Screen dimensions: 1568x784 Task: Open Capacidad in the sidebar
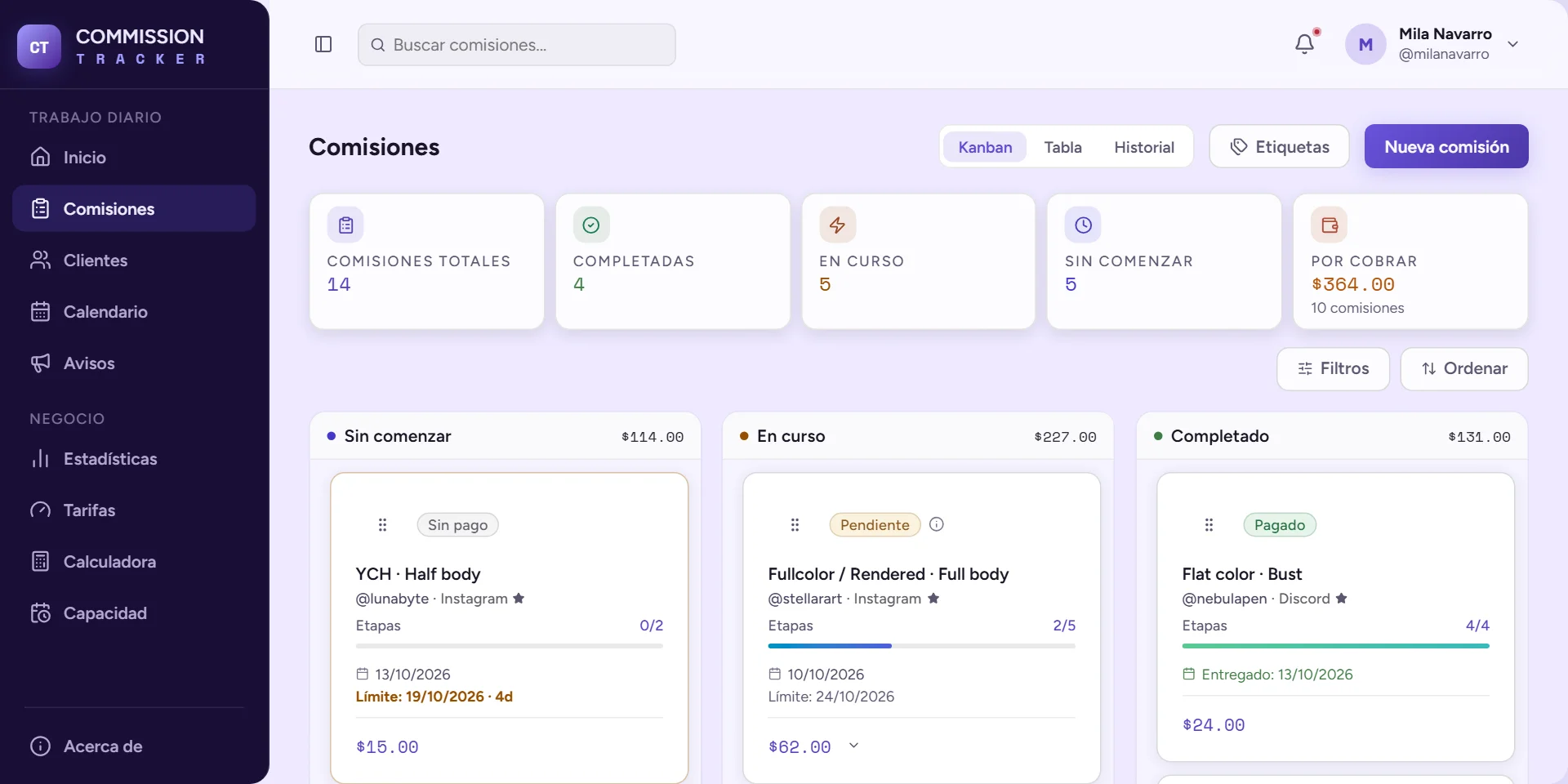click(x=134, y=613)
